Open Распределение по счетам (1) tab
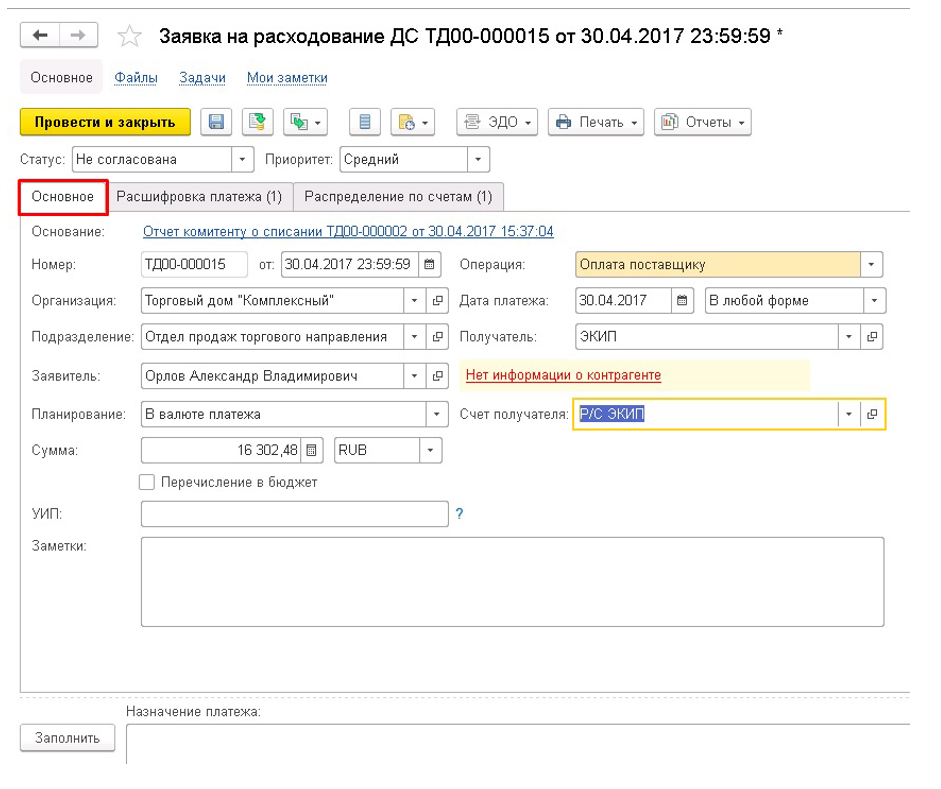This screenshot has height=789, width=941. pyautogui.click(x=398, y=197)
